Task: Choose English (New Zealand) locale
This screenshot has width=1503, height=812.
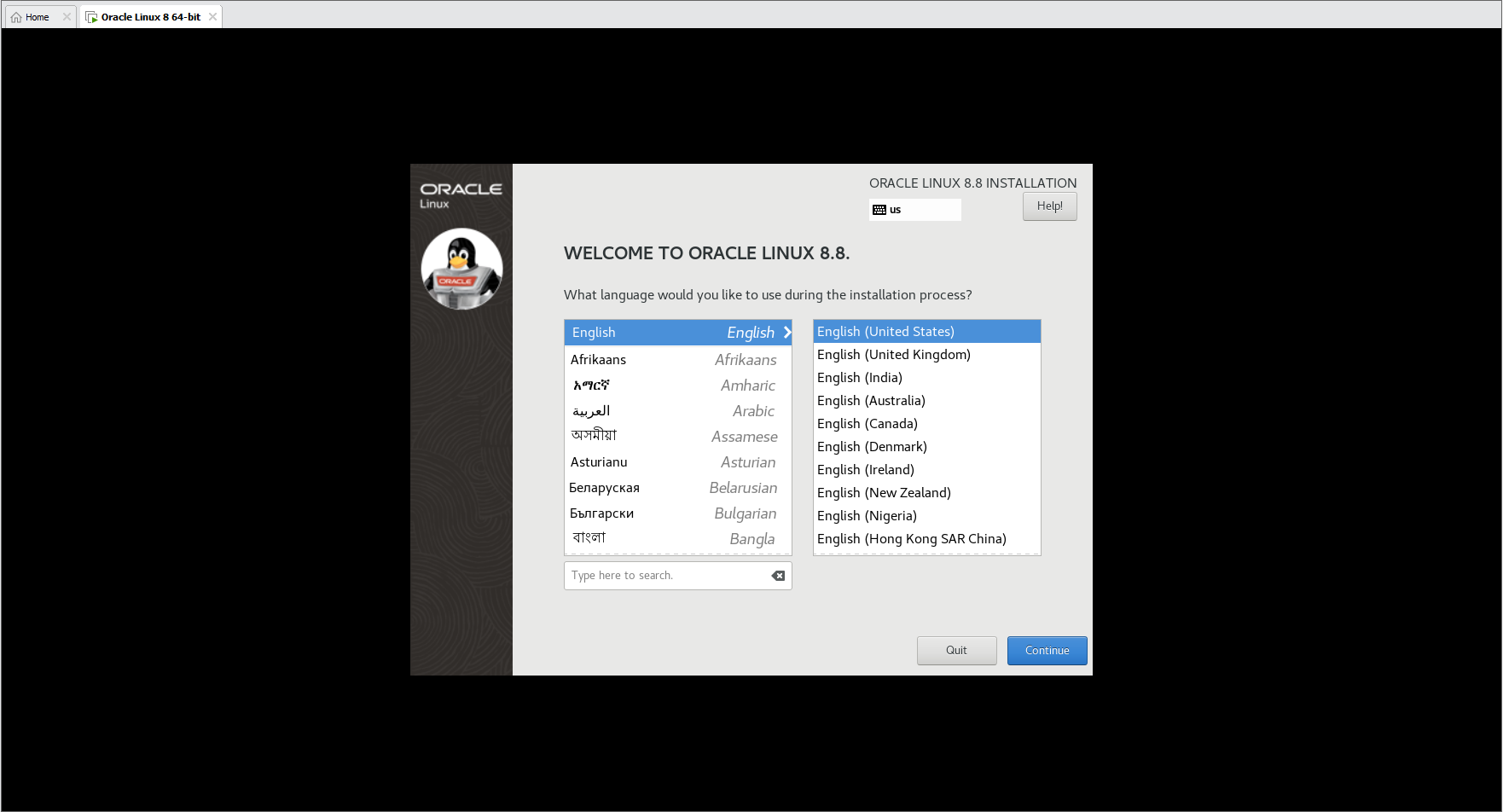Action: [926, 493]
